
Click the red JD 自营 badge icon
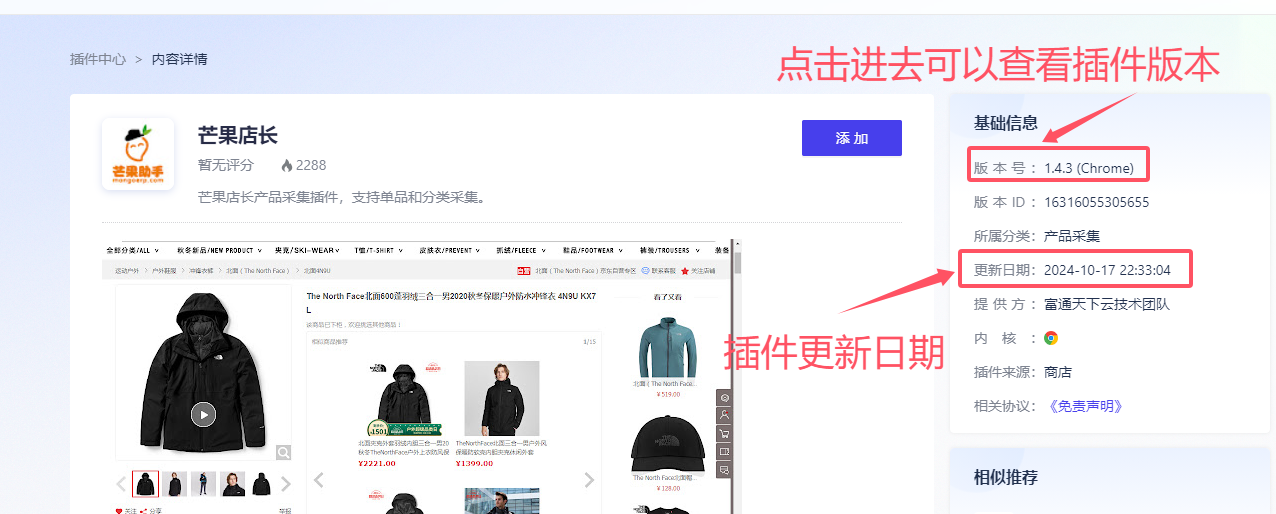(523, 271)
